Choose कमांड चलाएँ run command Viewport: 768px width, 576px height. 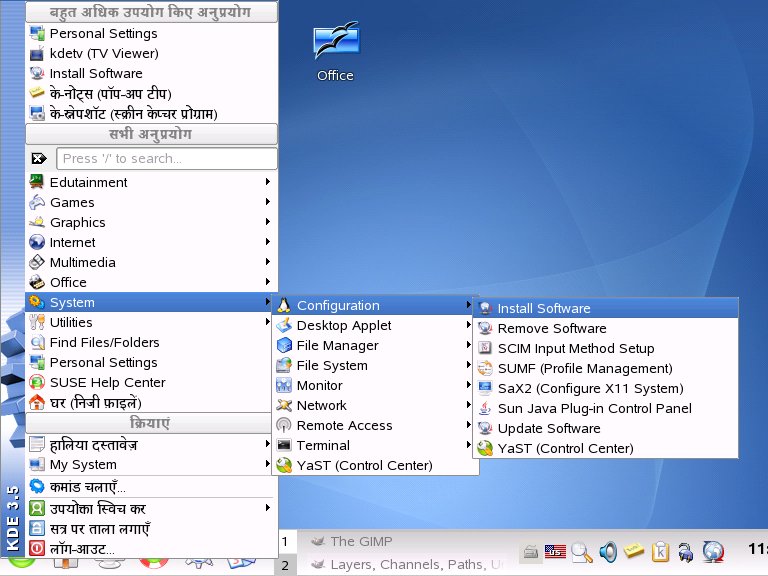tap(151, 487)
